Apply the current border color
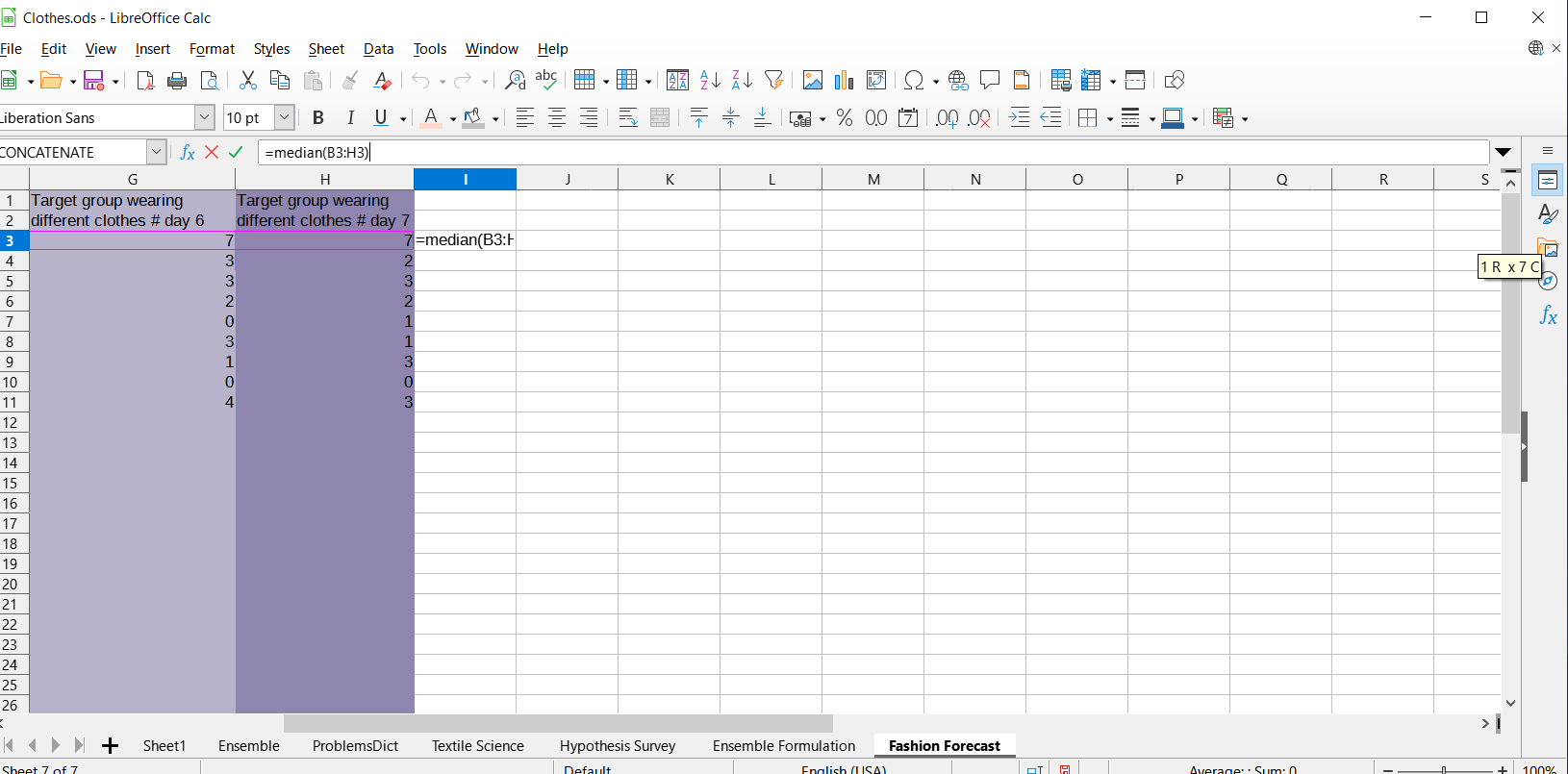The width and height of the screenshot is (1568, 774). [x=1173, y=118]
